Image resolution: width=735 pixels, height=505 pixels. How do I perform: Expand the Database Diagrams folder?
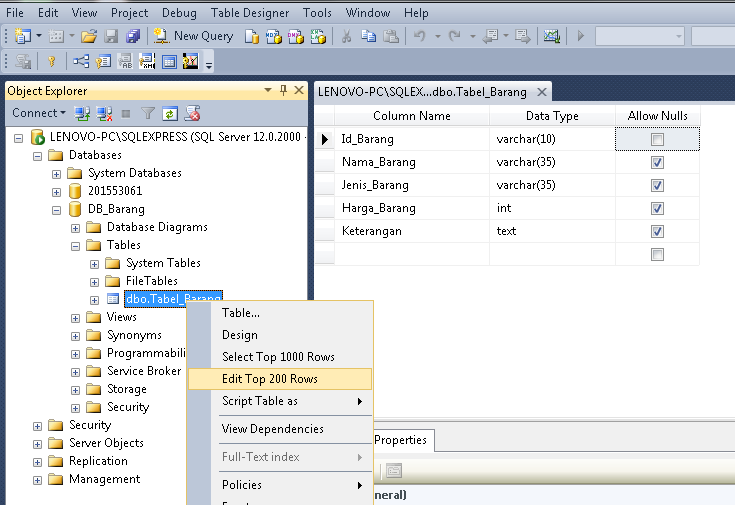point(75,228)
